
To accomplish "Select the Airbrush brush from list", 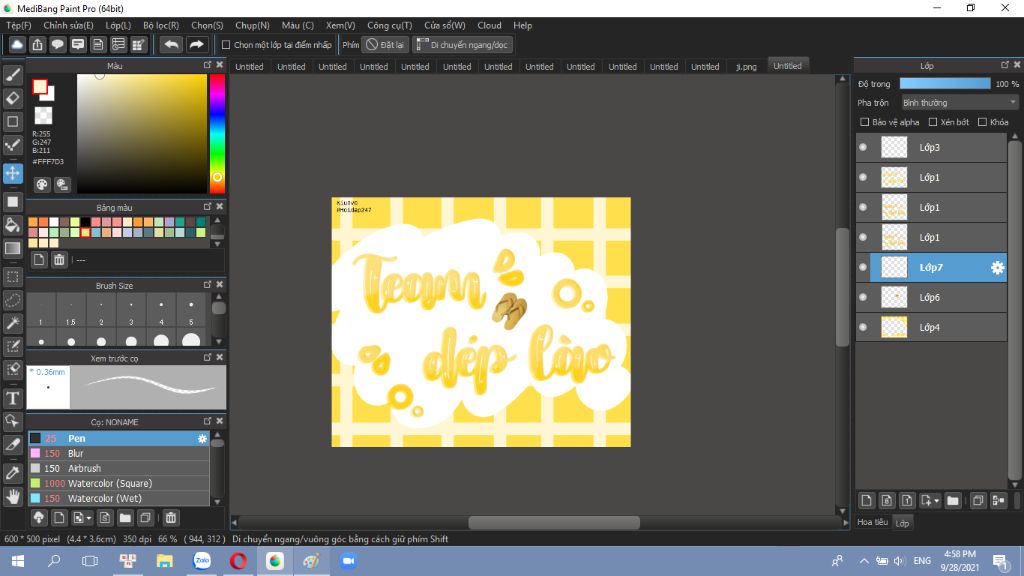I will point(85,468).
